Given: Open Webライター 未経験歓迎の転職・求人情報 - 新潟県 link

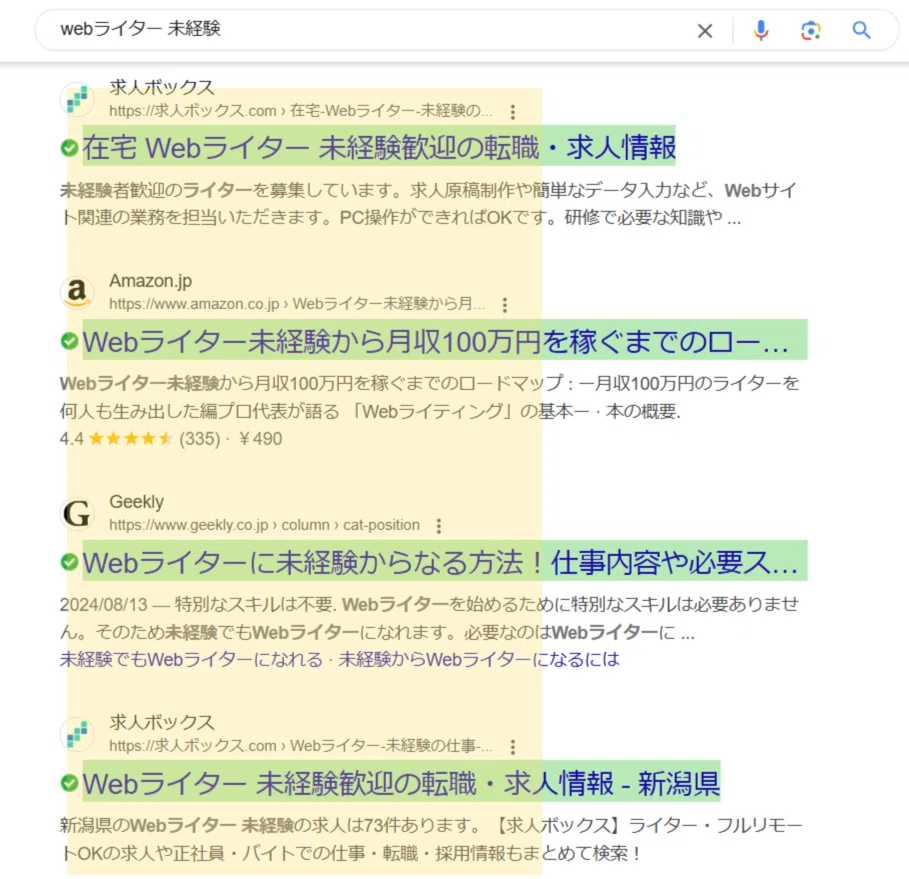Looking at the screenshot, I should point(401,782).
